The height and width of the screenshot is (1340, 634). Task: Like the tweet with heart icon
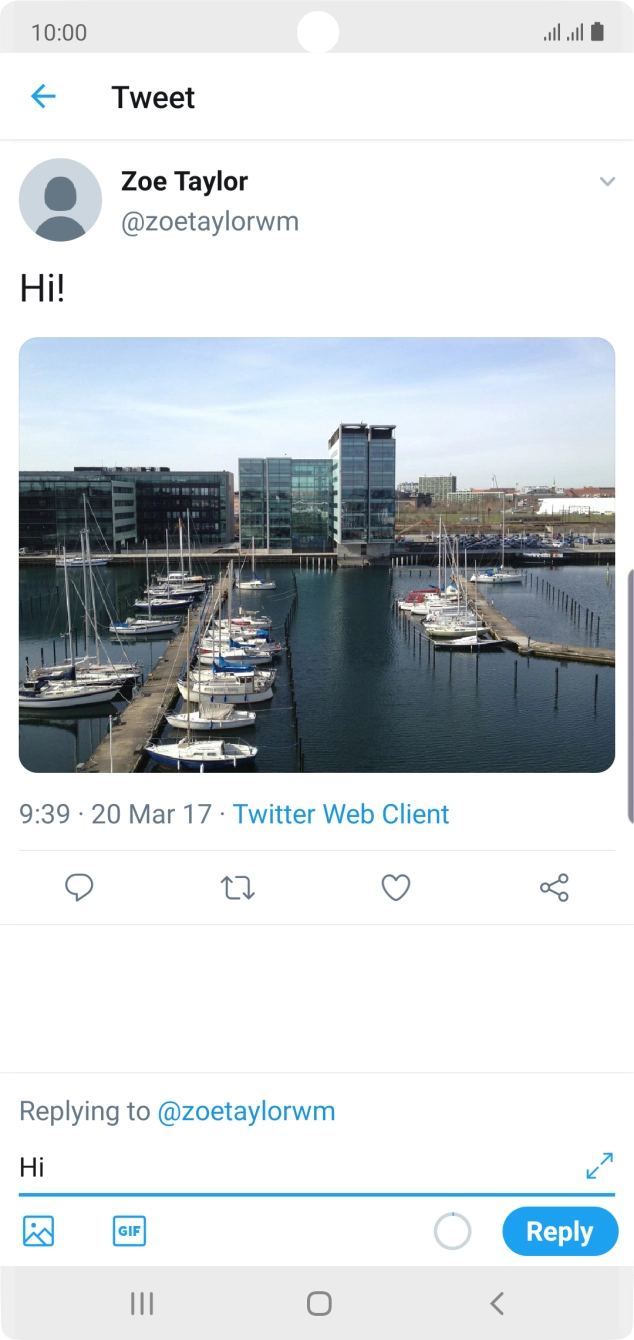click(x=396, y=887)
